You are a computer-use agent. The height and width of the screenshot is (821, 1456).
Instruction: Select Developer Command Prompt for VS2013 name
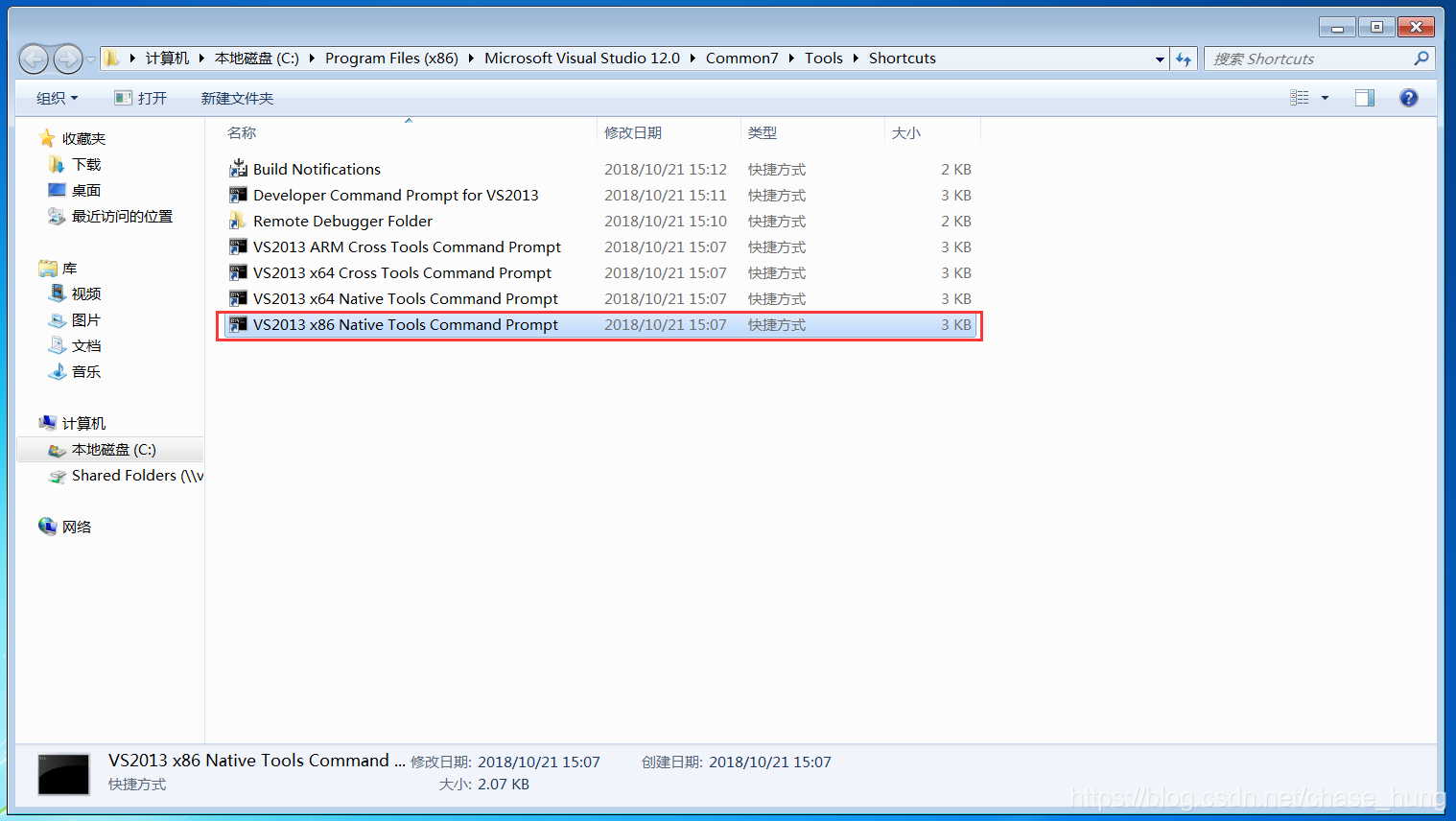[396, 195]
